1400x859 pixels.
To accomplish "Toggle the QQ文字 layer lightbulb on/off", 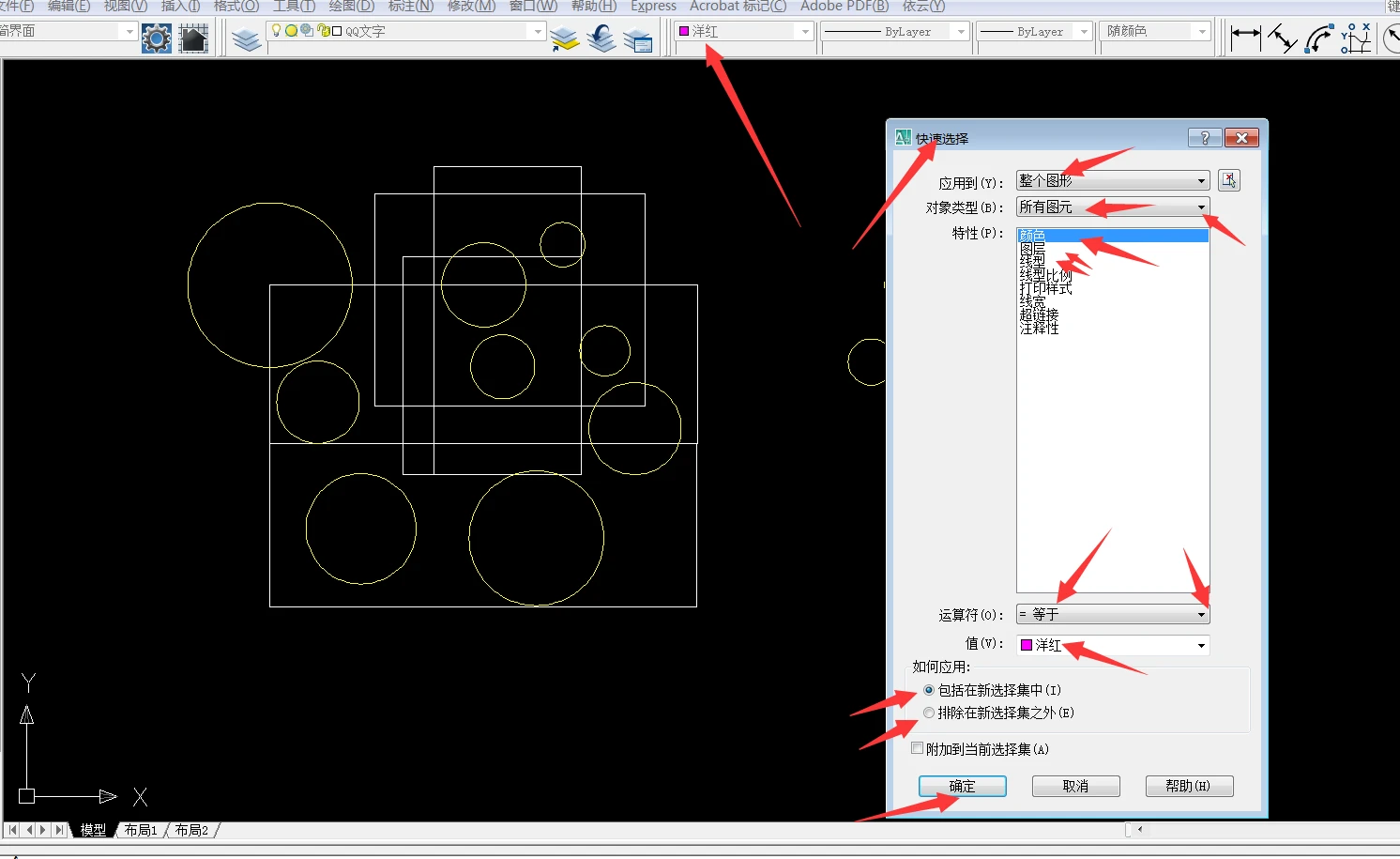I will pos(276,30).
